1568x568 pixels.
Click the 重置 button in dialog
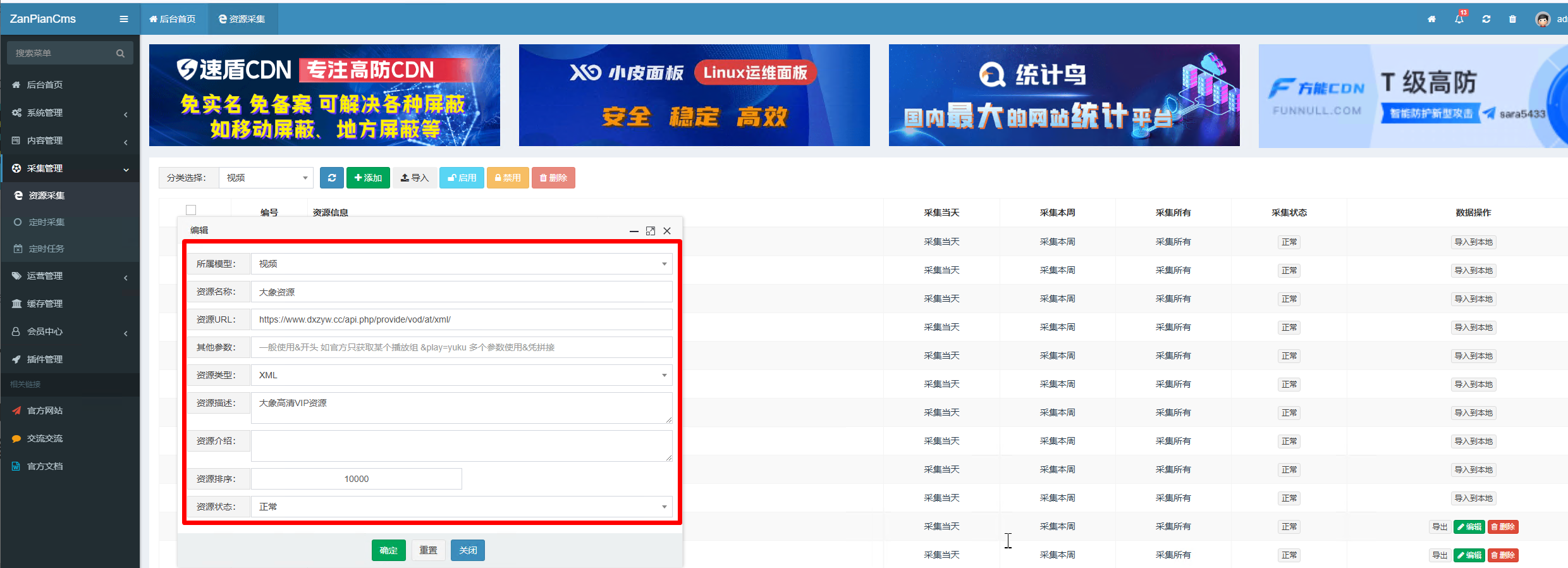pyautogui.click(x=428, y=550)
